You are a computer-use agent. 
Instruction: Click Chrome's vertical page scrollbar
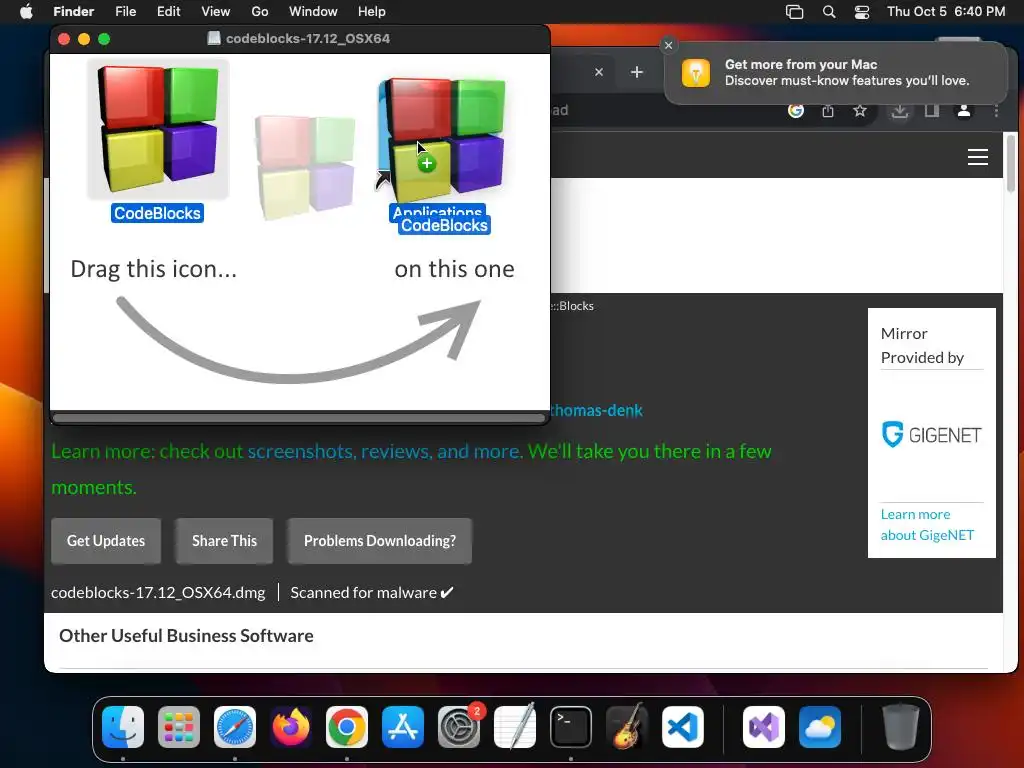1011,163
